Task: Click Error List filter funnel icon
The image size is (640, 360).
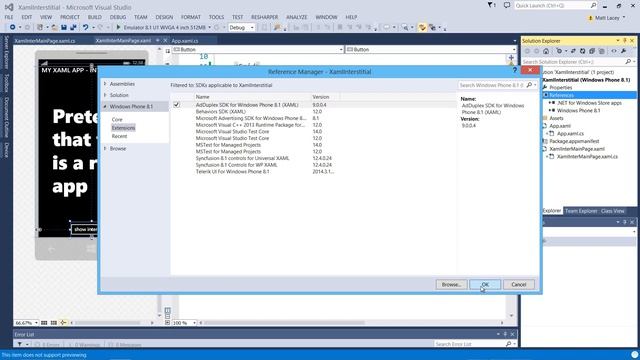Action: (x=20, y=344)
